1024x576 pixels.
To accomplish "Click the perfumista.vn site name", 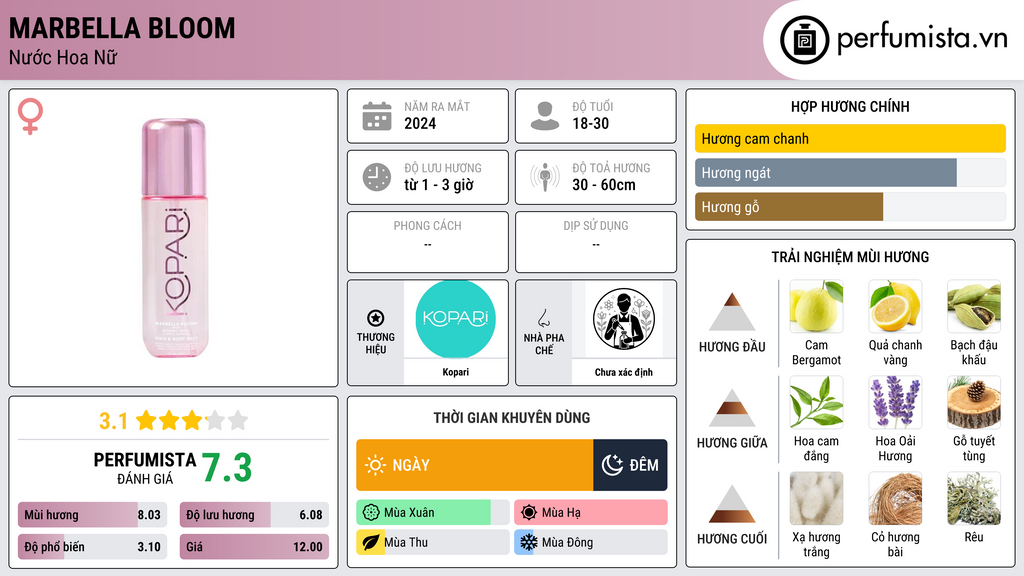I will click(x=922, y=39).
